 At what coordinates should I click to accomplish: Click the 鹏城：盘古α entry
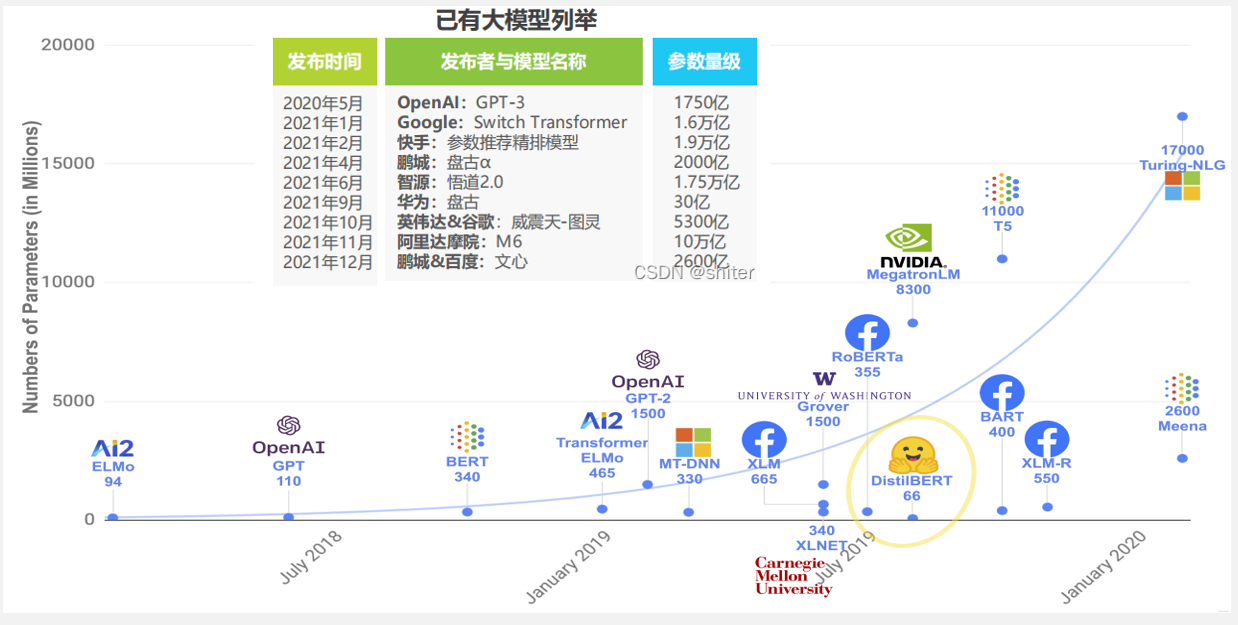pos(444,162)
